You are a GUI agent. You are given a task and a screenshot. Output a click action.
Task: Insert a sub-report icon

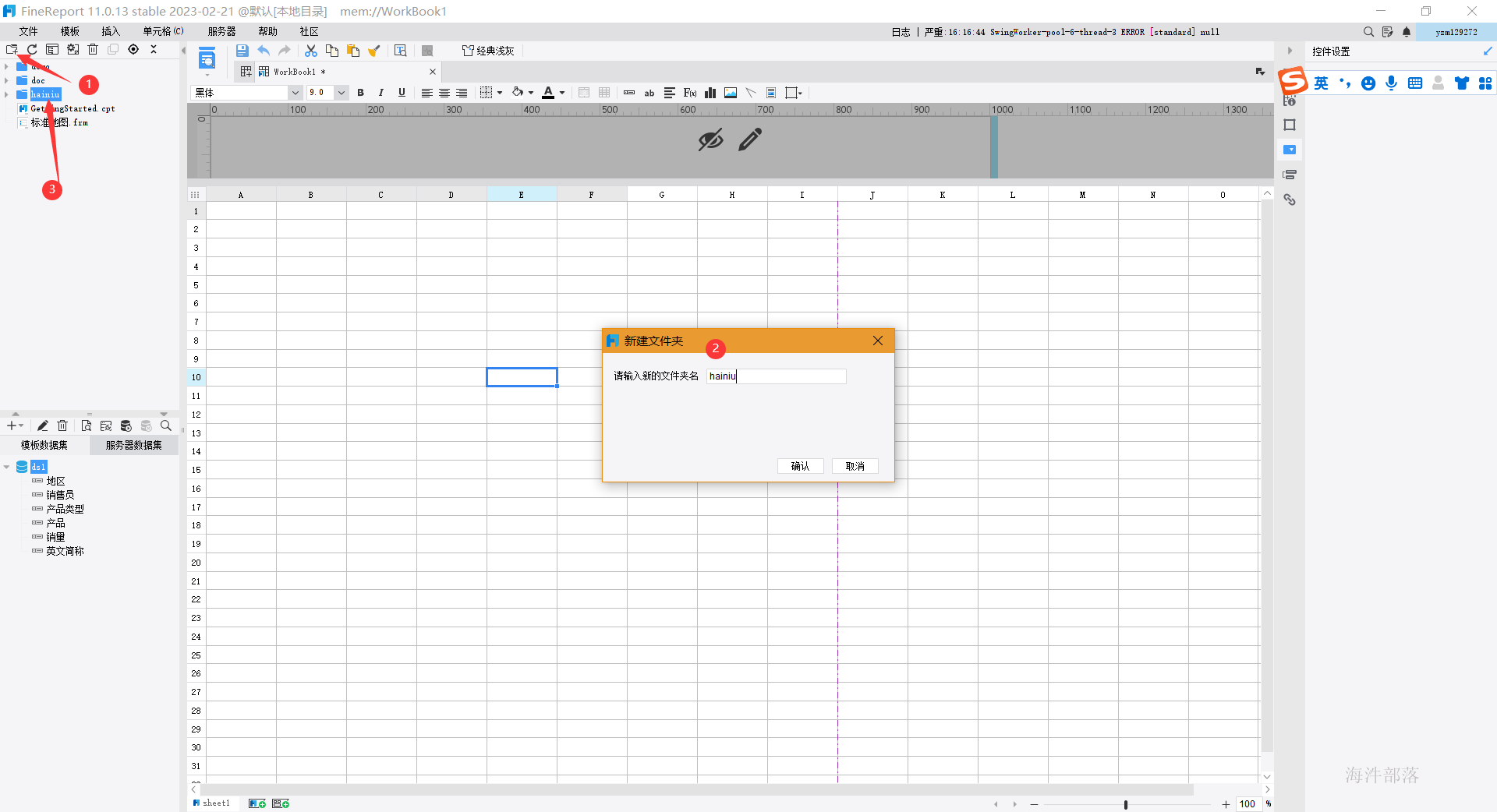(771, 93)
